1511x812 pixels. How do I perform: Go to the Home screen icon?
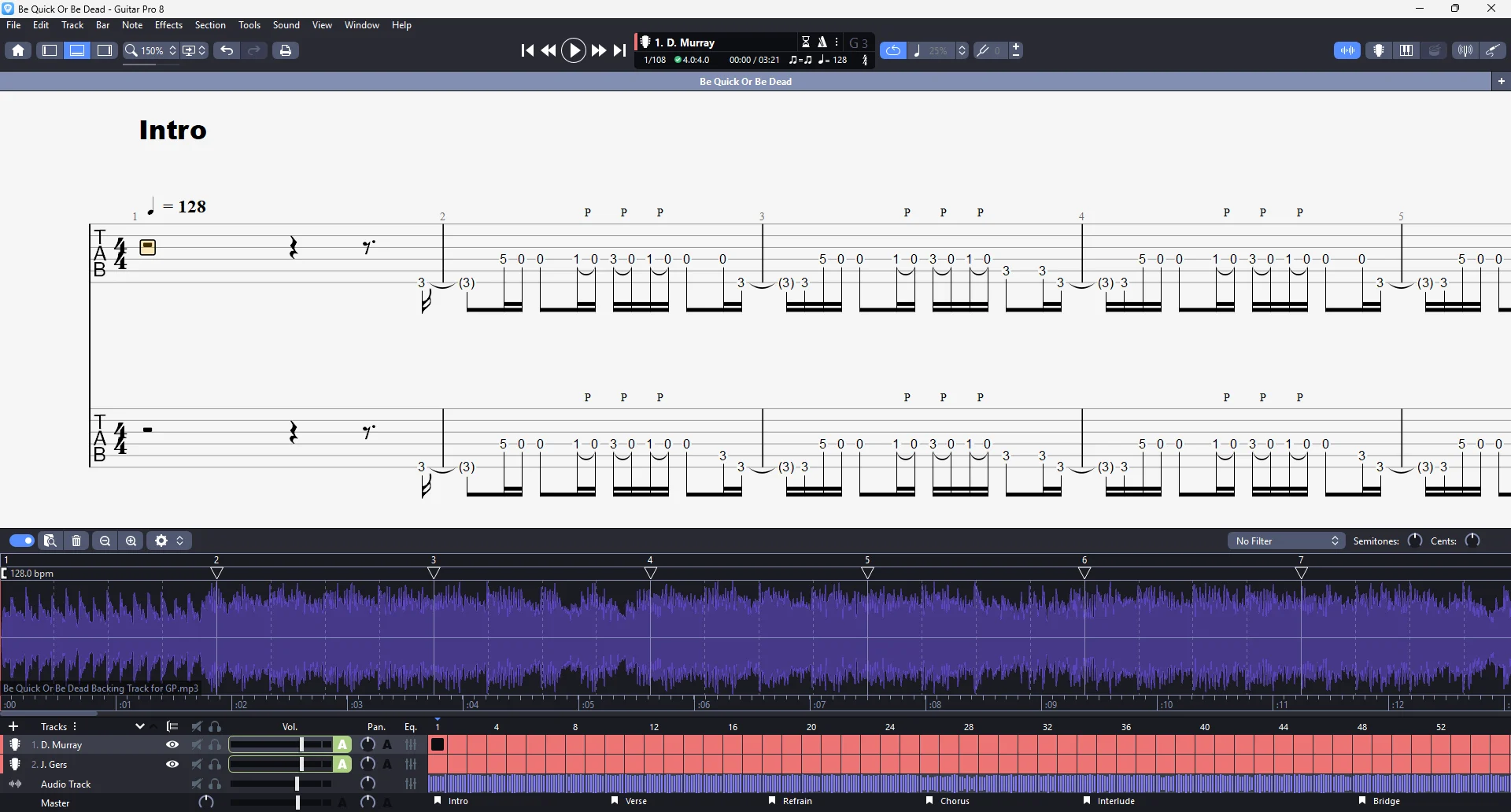tap(18, 50)
